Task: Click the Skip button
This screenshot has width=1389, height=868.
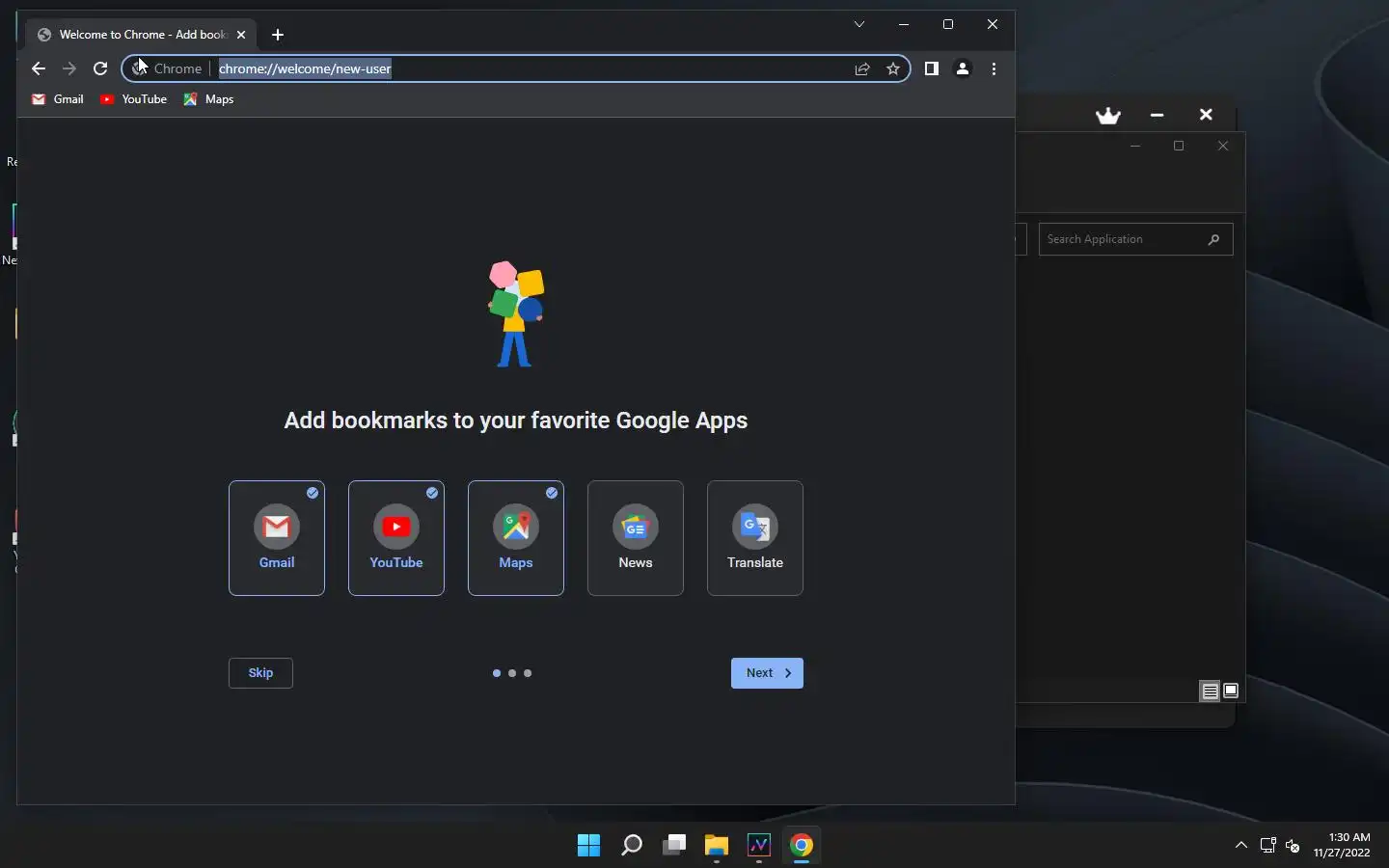Action: click(260, 673)
